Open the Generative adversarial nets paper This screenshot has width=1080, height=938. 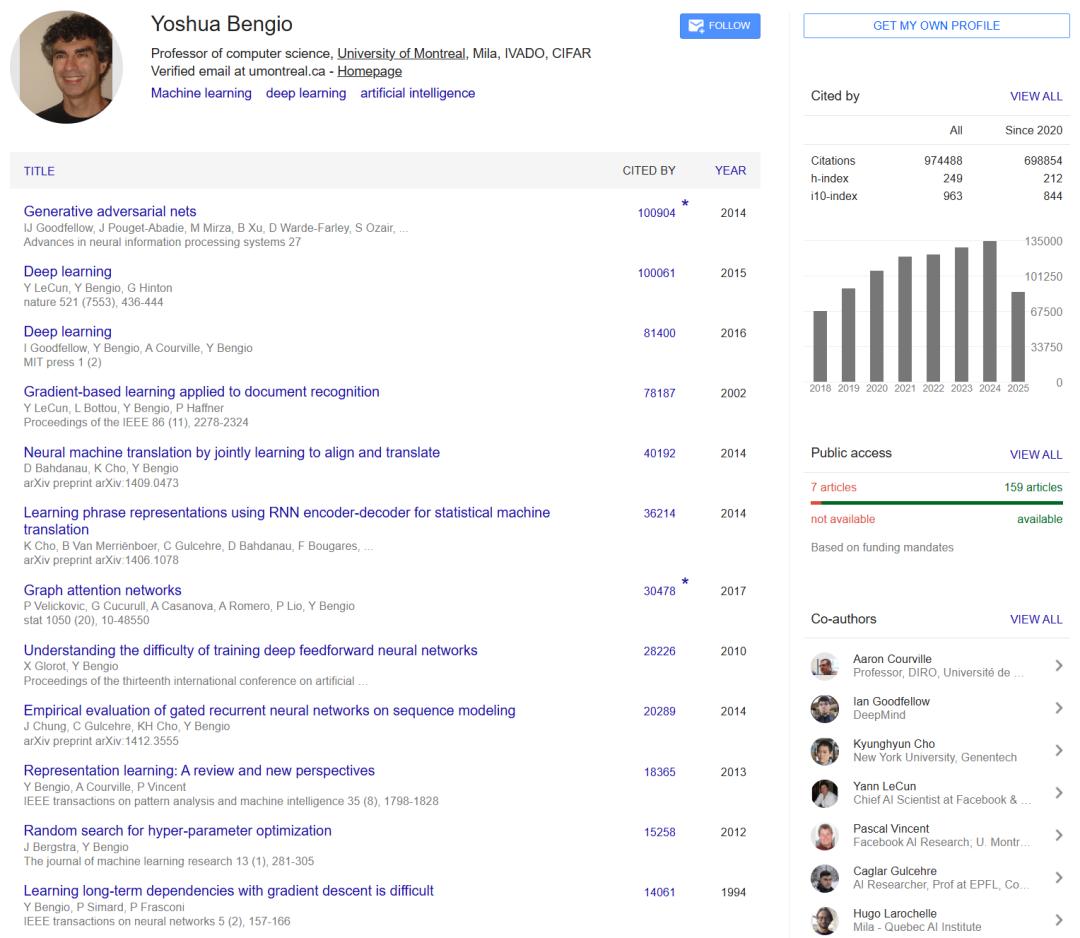[x=110, y=212]
